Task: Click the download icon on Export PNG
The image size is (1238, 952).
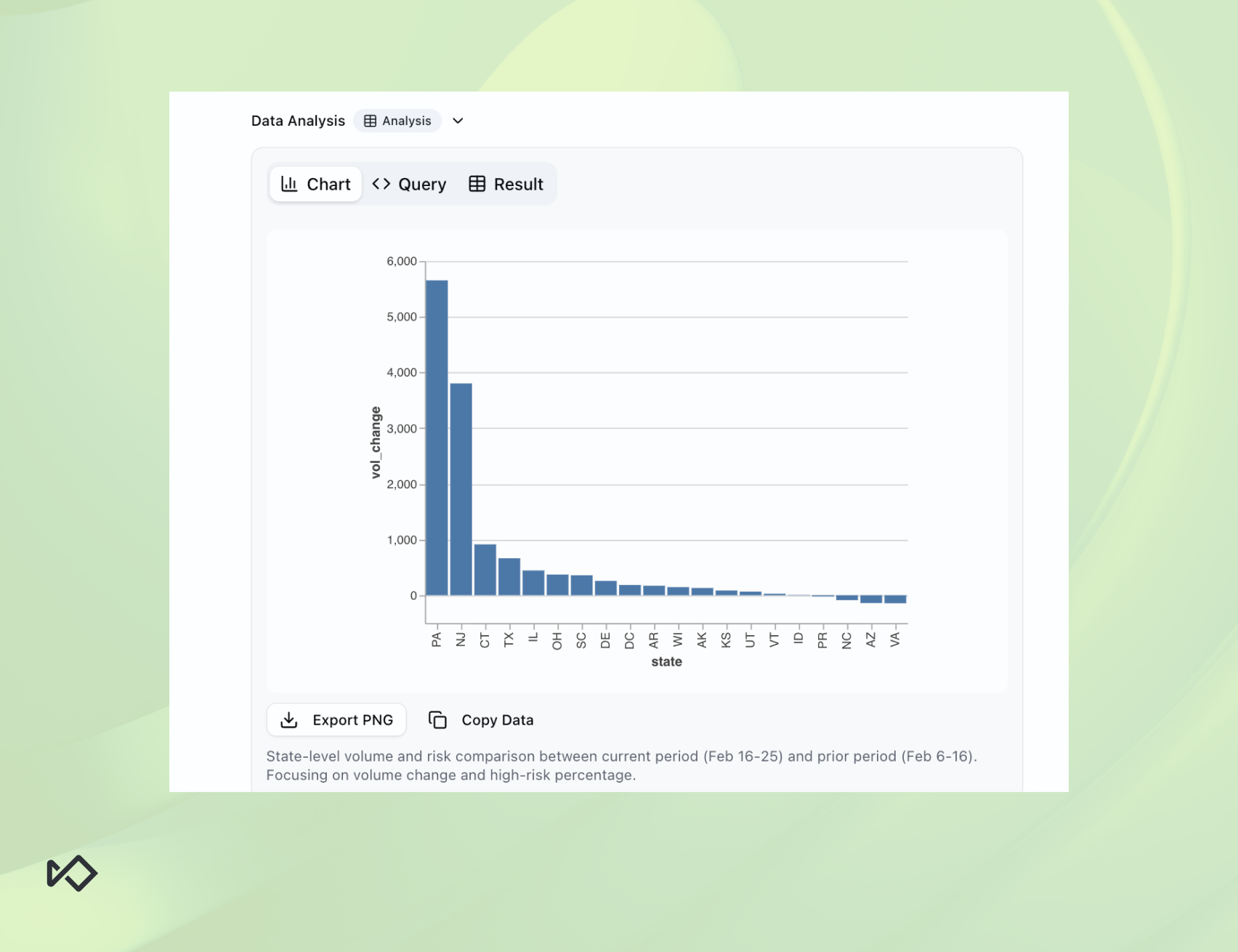Action: (x=289, y=720)
